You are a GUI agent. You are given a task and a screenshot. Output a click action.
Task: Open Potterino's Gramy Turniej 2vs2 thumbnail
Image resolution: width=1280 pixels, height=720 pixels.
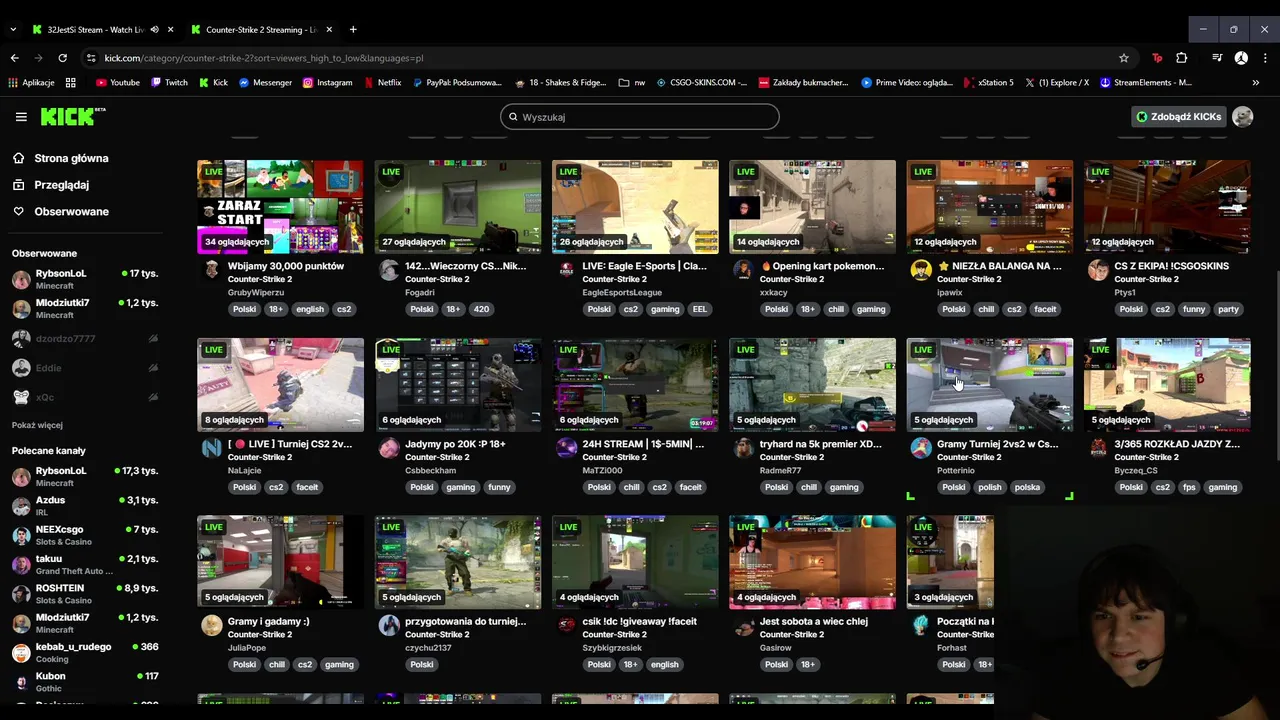990,384
